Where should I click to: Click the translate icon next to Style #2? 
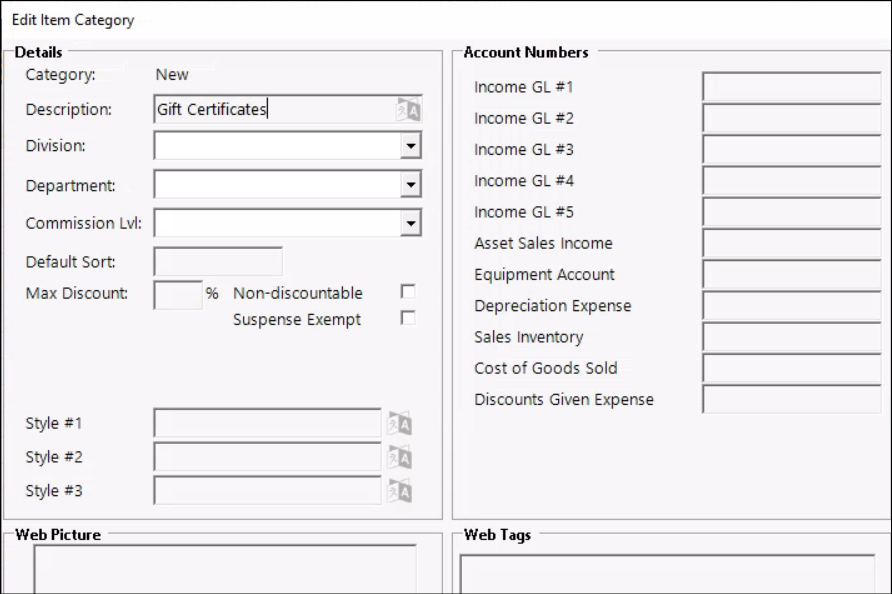(400, 457)
